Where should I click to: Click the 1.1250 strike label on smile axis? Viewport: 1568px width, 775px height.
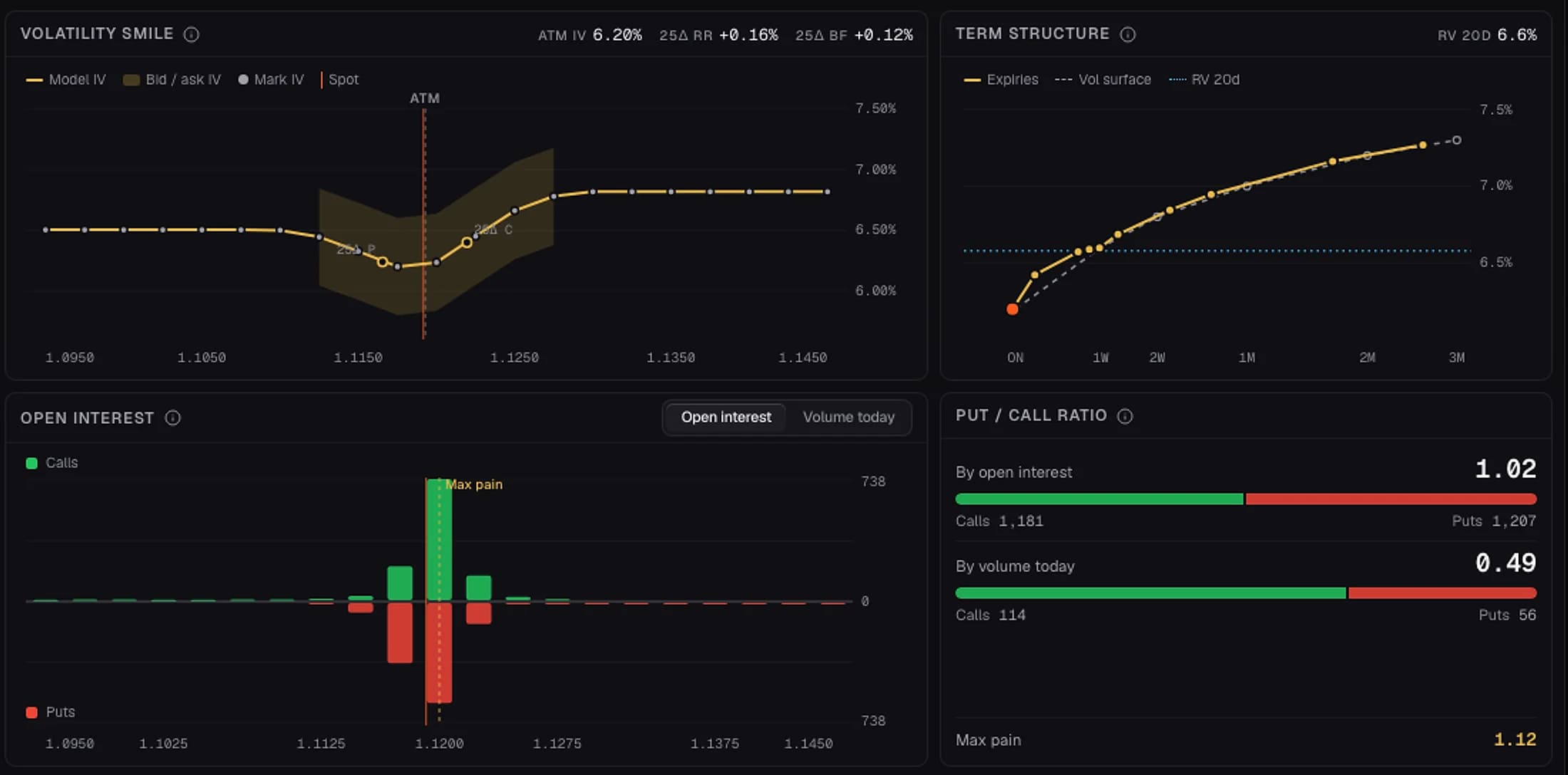[514, 358]
